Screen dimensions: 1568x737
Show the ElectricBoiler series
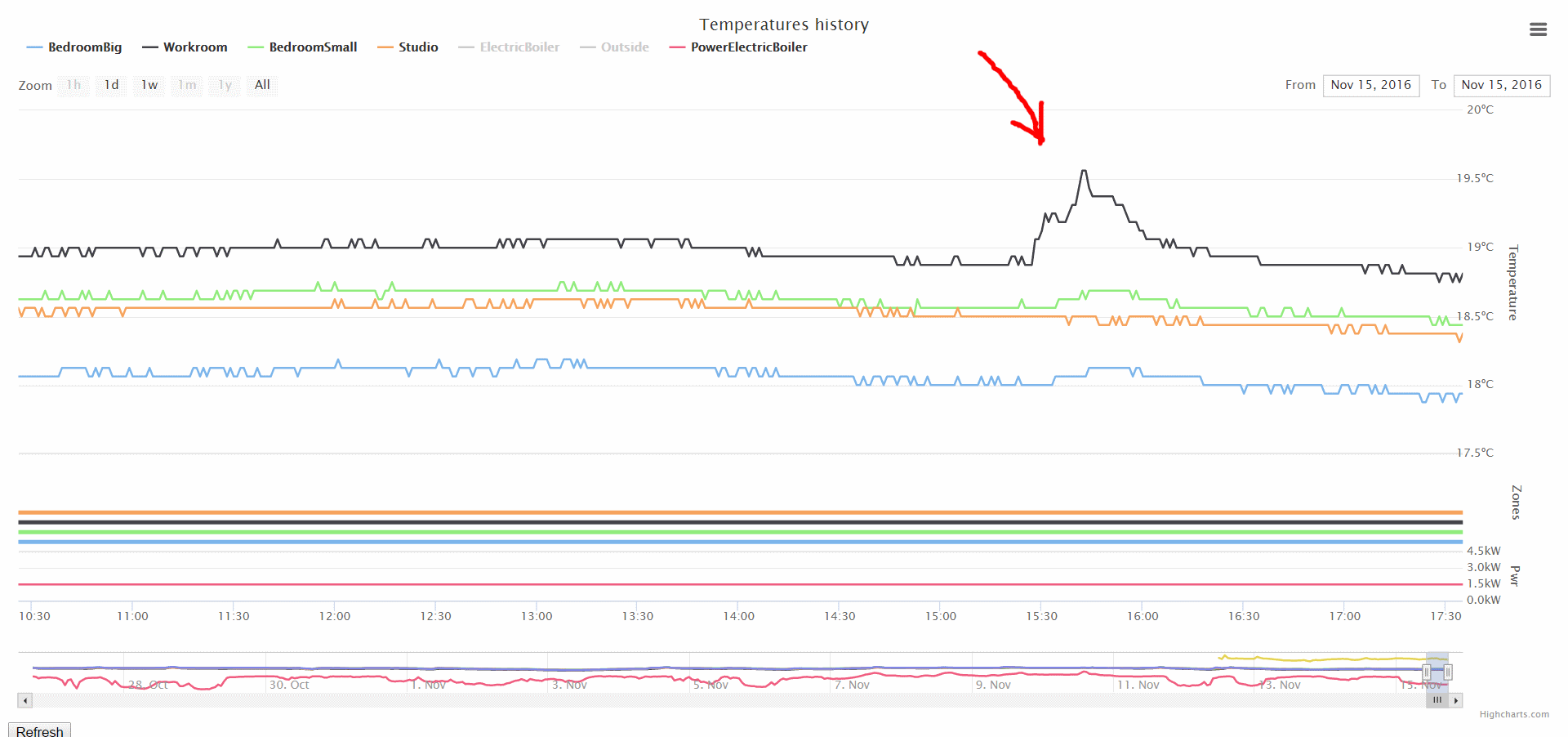click(509, 47)
